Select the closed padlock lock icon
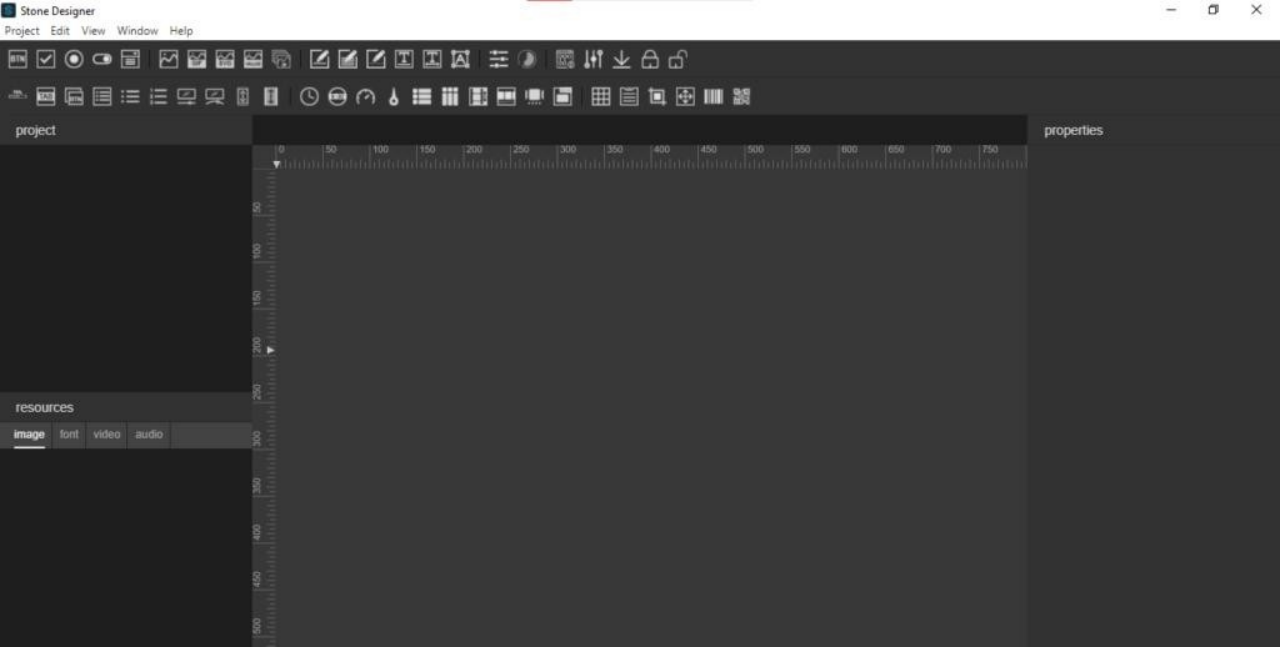Screen dimensions: 1280x647 pos(650,60)
